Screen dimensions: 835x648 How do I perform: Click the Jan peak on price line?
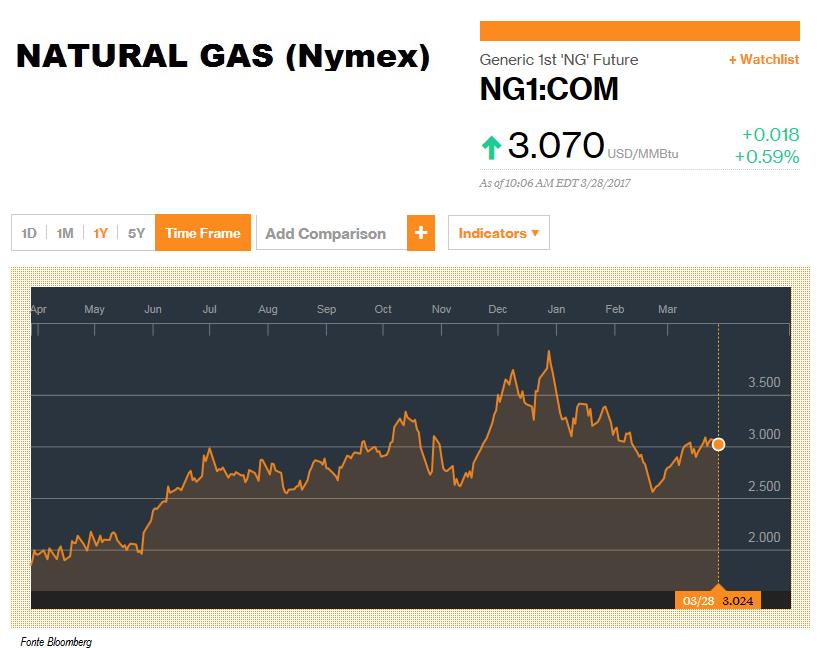(x=549, y=352)
